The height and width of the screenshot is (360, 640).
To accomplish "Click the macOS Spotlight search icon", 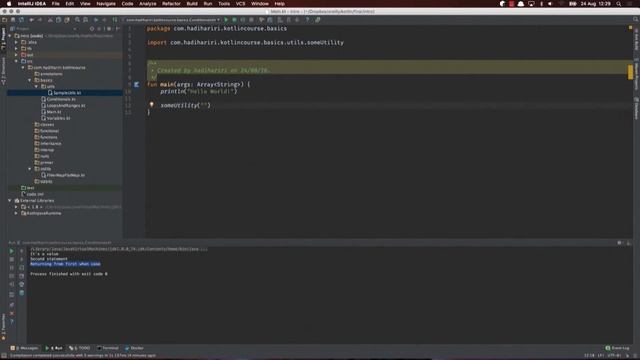I will (619, 4).
